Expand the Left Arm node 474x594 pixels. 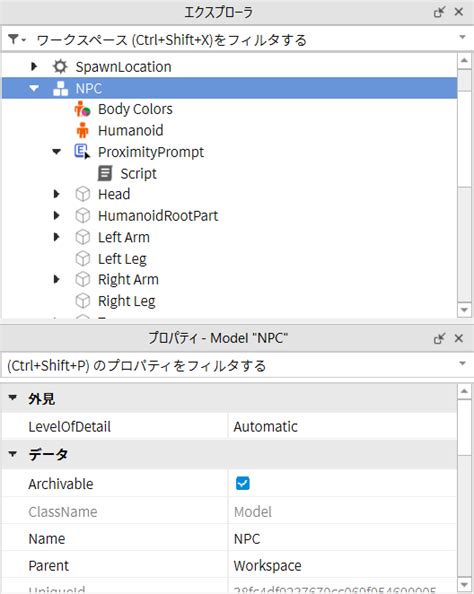56,238
